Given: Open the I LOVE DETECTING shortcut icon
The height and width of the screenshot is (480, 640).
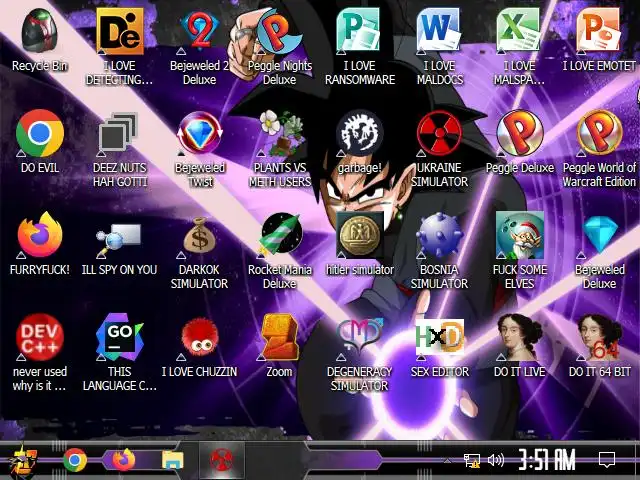Looking at the screenshot, I should (119, 31).
